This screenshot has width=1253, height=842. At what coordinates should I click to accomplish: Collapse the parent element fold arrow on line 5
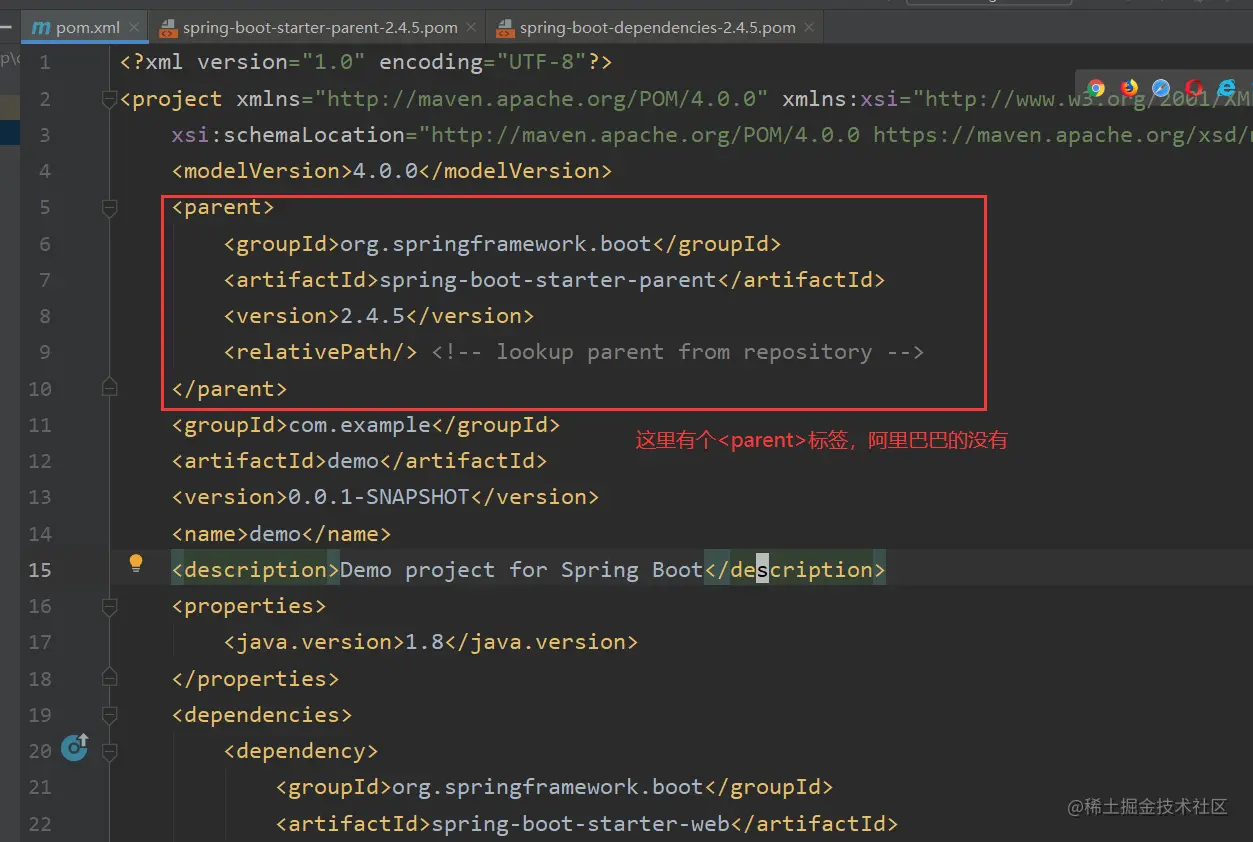pyautogui.click(x=110, y=208)
